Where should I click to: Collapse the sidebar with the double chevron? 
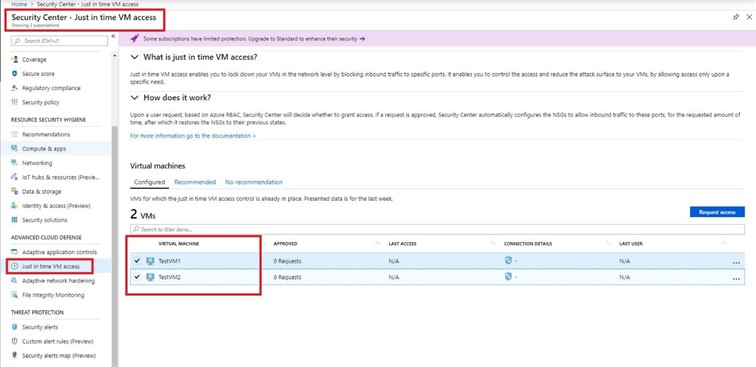tap(113, 36)
